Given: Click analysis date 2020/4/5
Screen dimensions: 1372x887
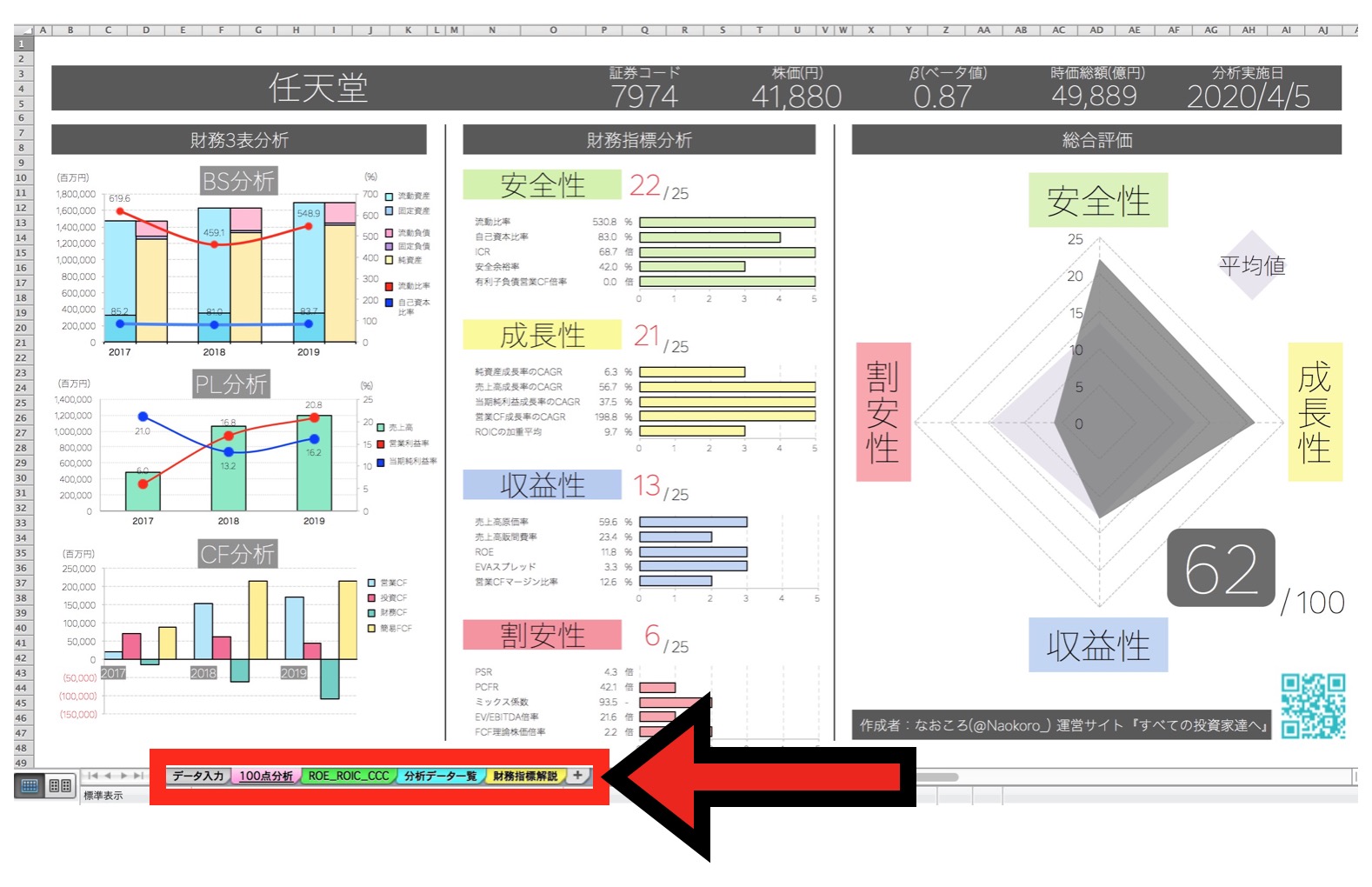Looking at the screenshot, I should pos(1249,96).
